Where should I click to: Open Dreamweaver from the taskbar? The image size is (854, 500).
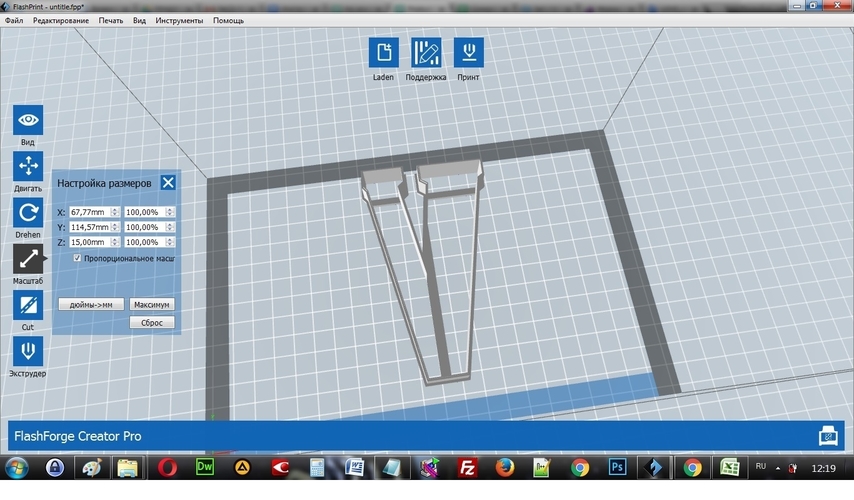[205, 467]
